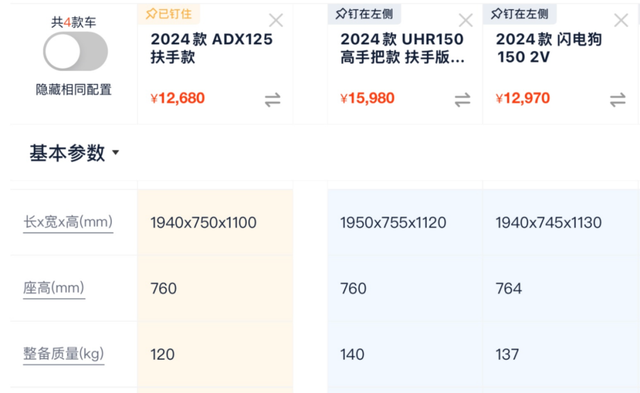
Task: Open the 2024款 UHR150 高手把款 title
Action: (x=402, y=48)
